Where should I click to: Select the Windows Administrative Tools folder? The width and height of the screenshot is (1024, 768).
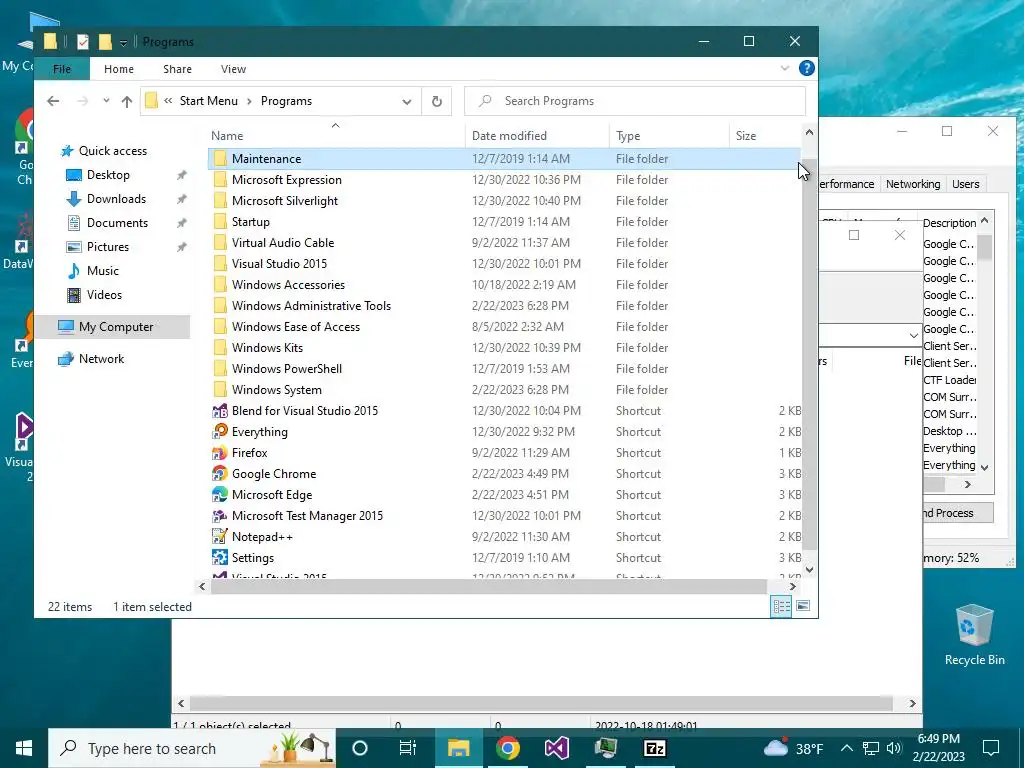(x=312, y=306)
